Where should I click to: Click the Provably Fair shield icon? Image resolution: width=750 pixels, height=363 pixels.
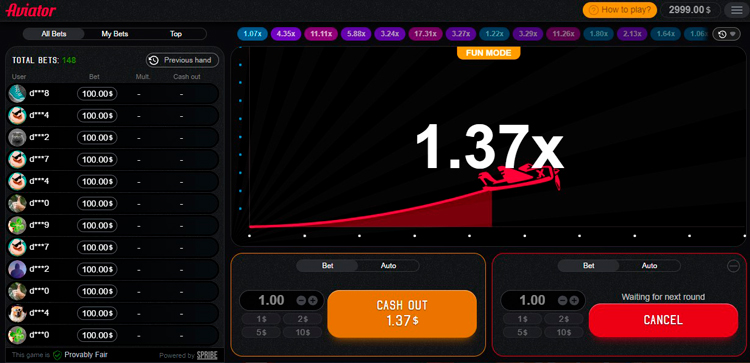pos(57,355)
